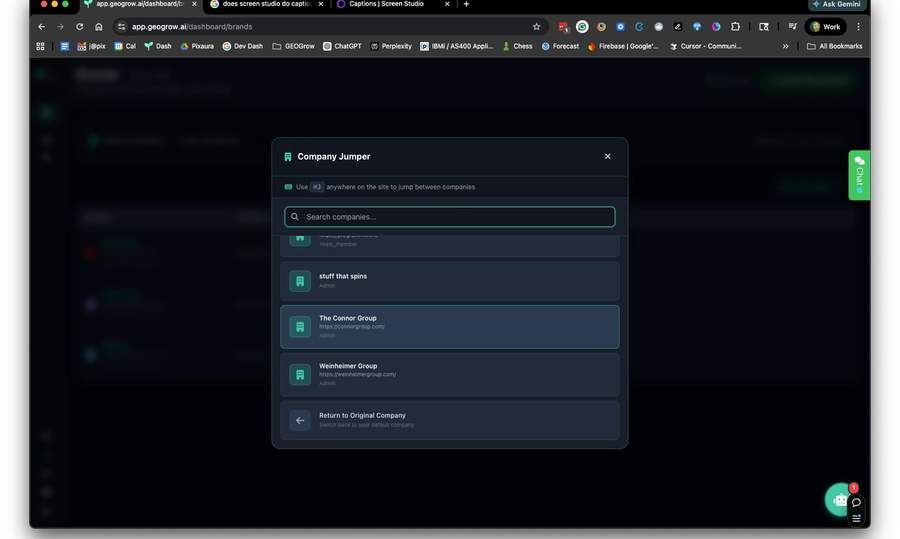Viewport: 900px width, 539px height.
Task: Open the browser Extensions puzzle icon
Action: tap(735, 27)
